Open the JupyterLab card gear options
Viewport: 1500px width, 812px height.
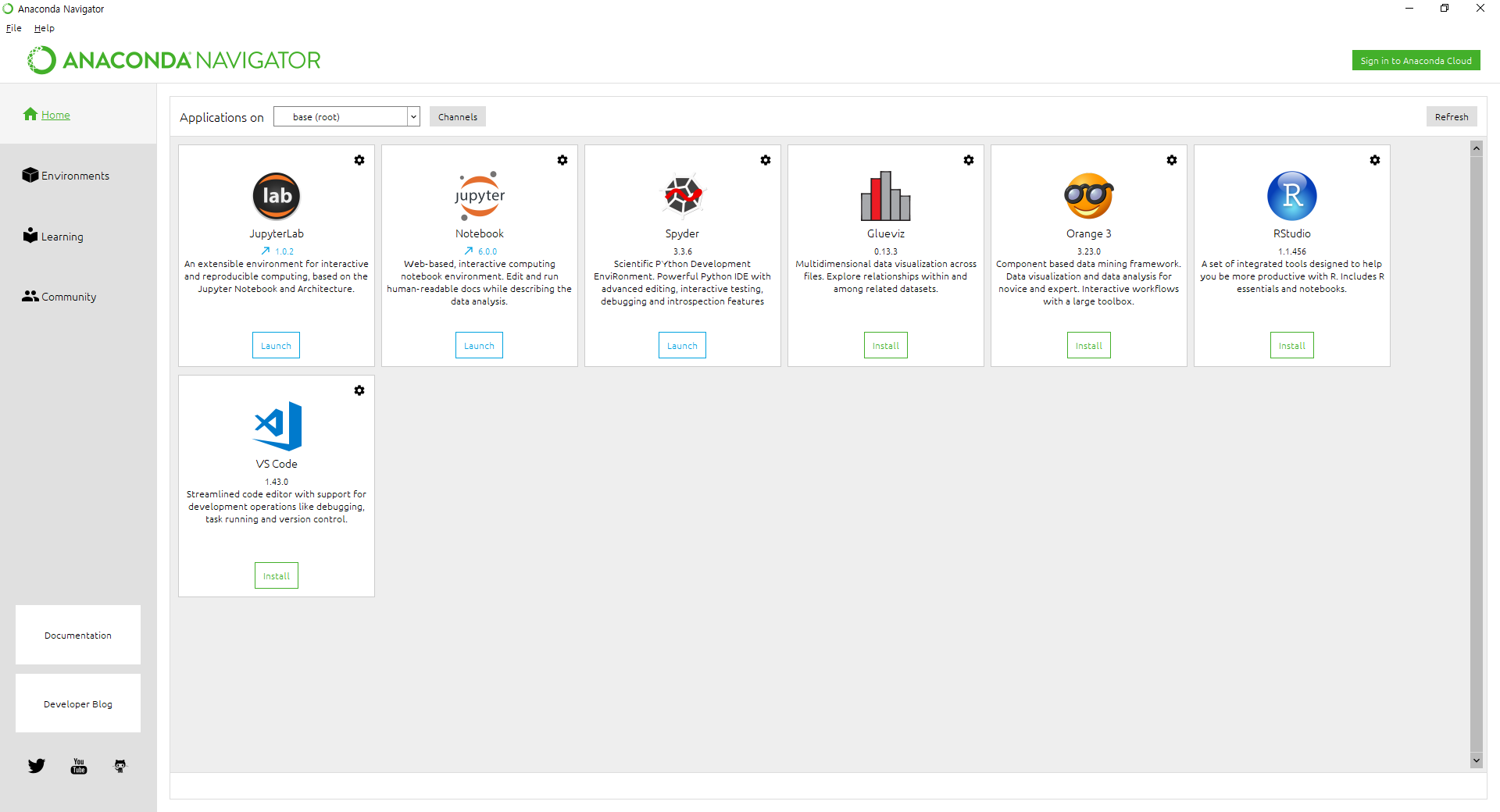tap(359, 160)
